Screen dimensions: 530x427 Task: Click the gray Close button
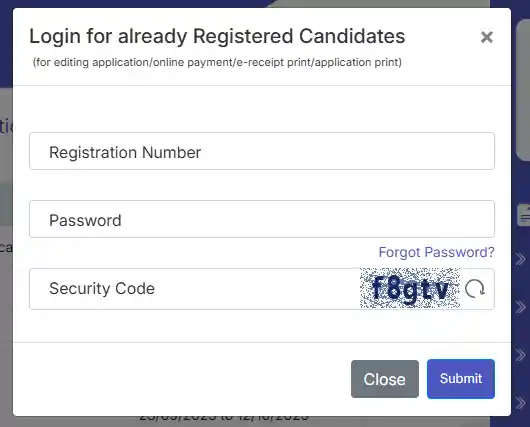tap(385, 379)
